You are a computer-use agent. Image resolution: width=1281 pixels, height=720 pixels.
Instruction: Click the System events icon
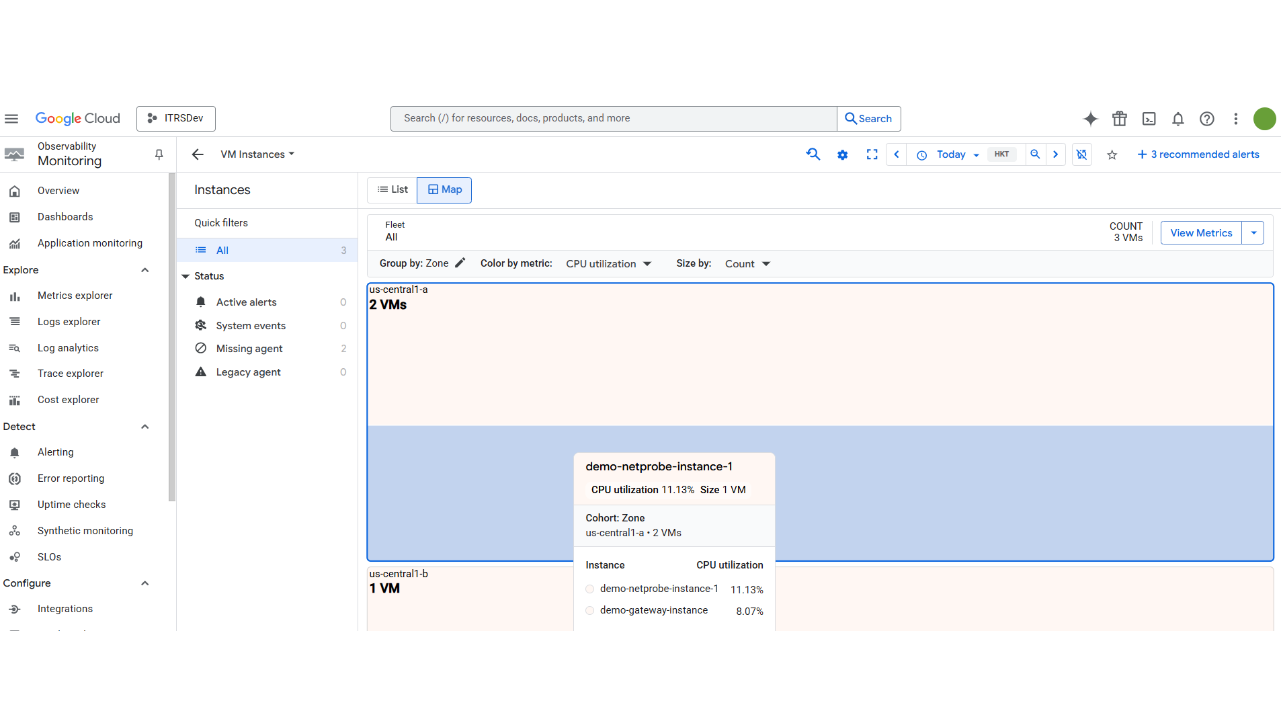click(200, 326)
